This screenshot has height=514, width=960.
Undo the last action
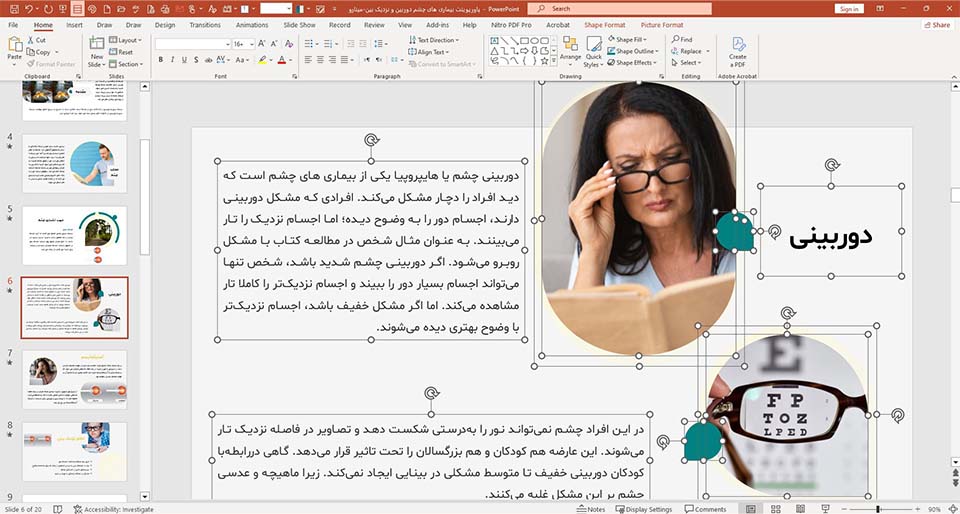tap(29, 9)
